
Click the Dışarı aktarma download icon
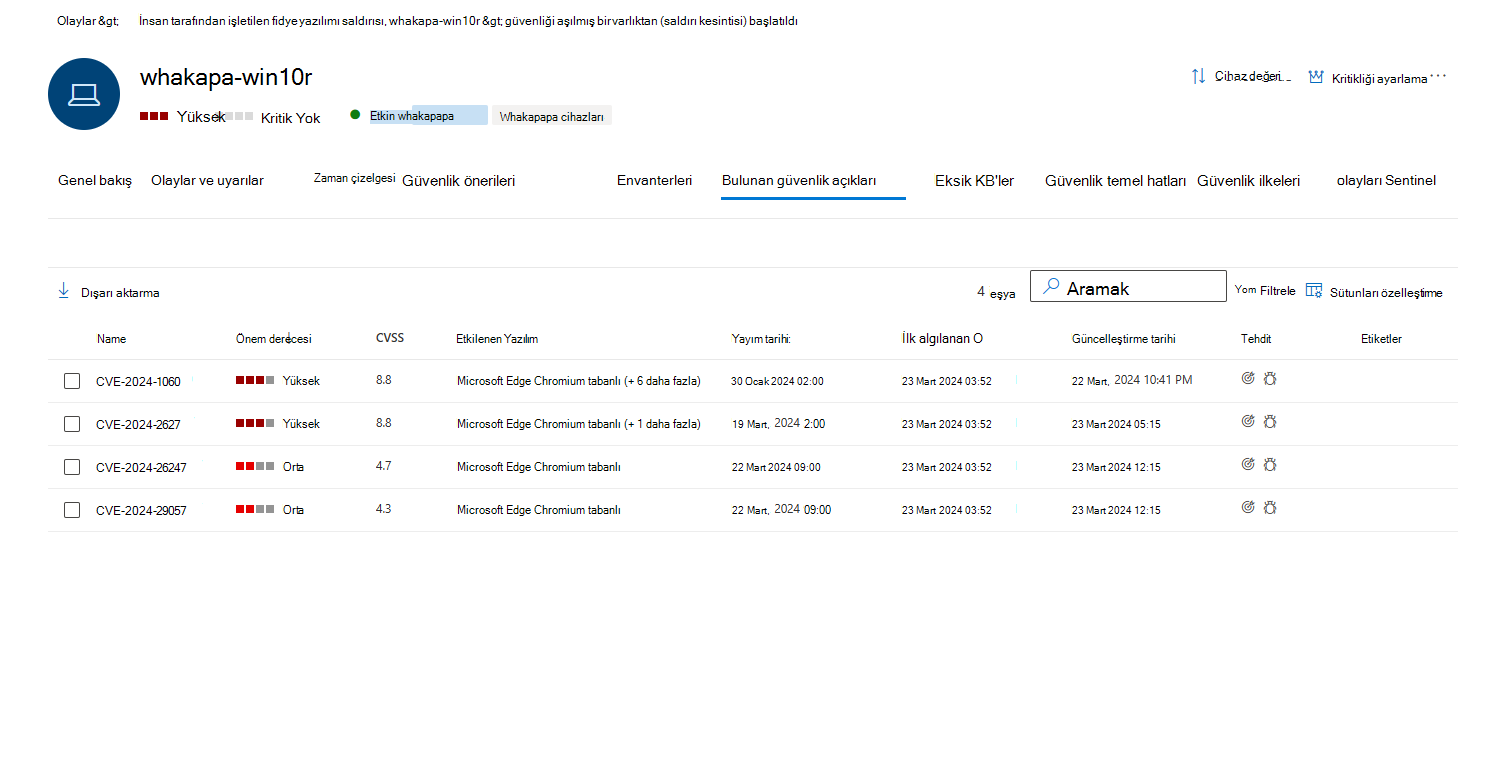(x=64, y=291)
